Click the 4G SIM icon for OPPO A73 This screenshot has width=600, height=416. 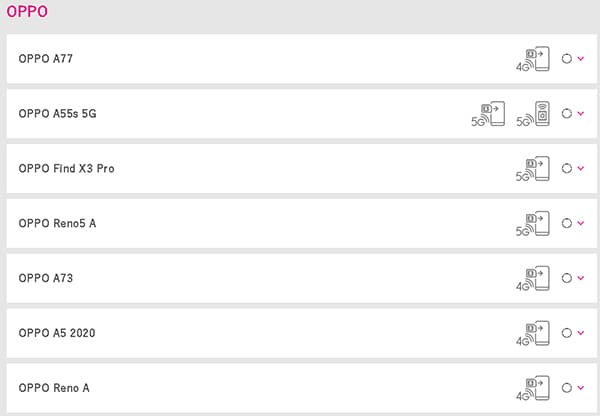coord(533,278)
